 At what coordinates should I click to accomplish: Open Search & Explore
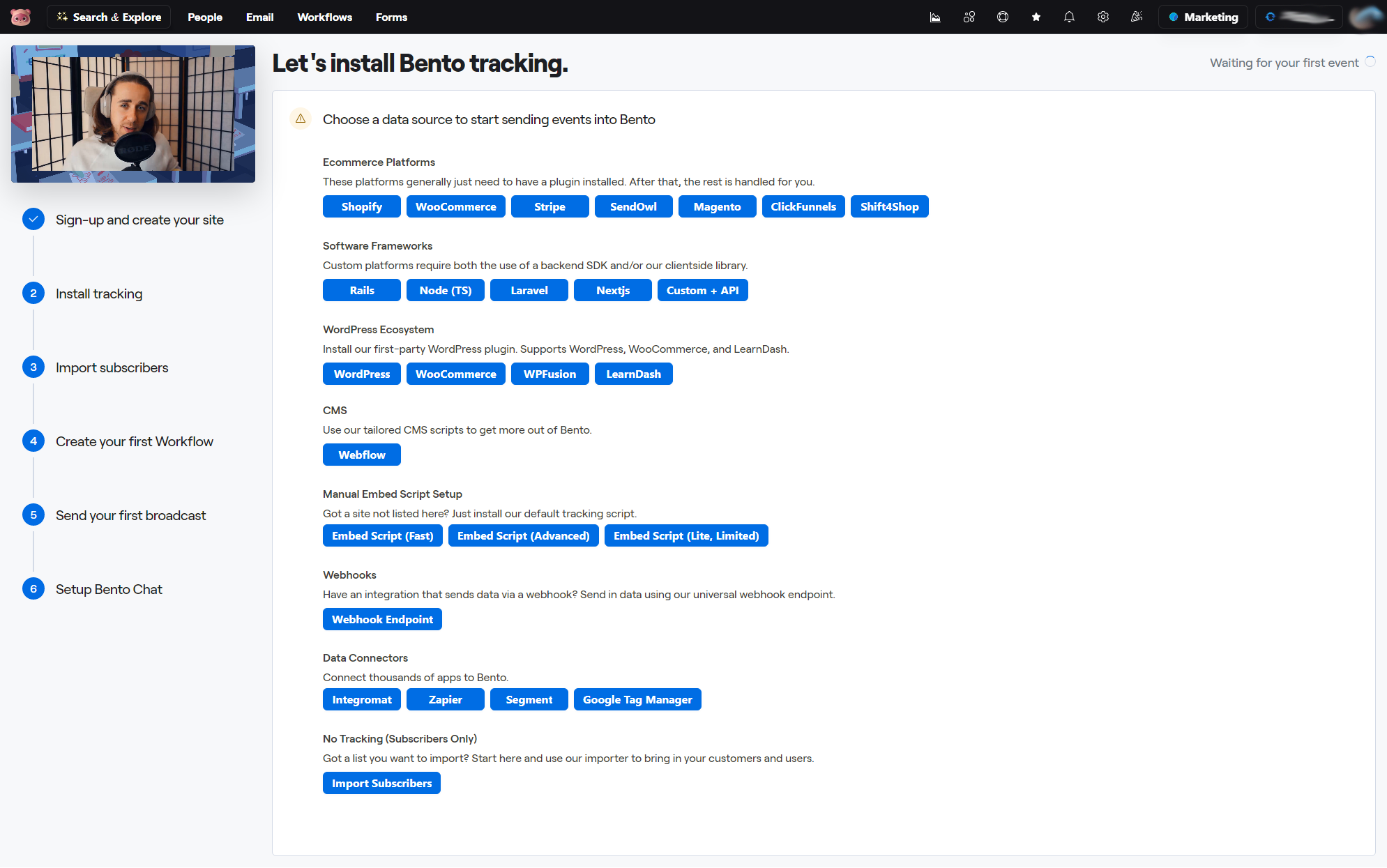click(x=109, y=17)
